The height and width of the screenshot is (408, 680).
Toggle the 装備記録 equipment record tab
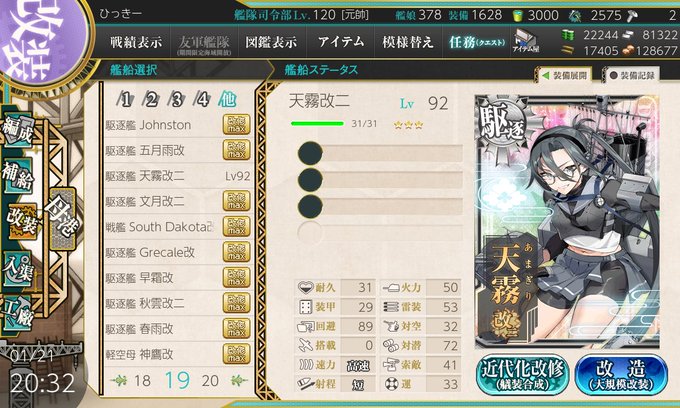tap(631, 75)
